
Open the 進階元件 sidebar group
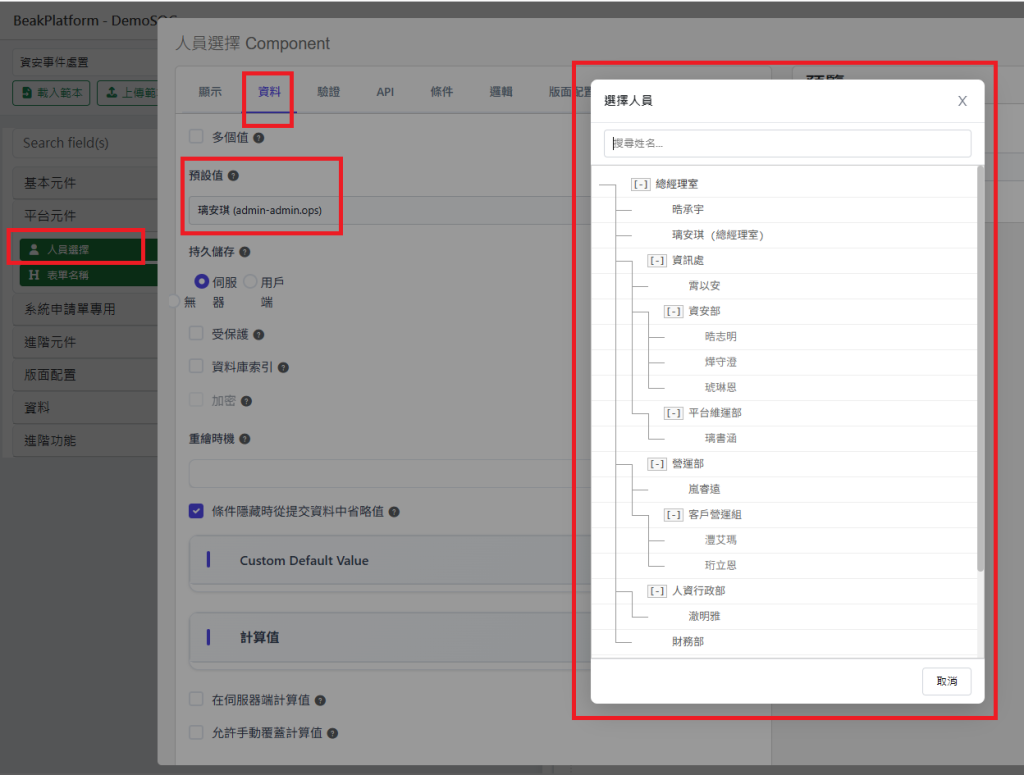click(x=85, y=342)
